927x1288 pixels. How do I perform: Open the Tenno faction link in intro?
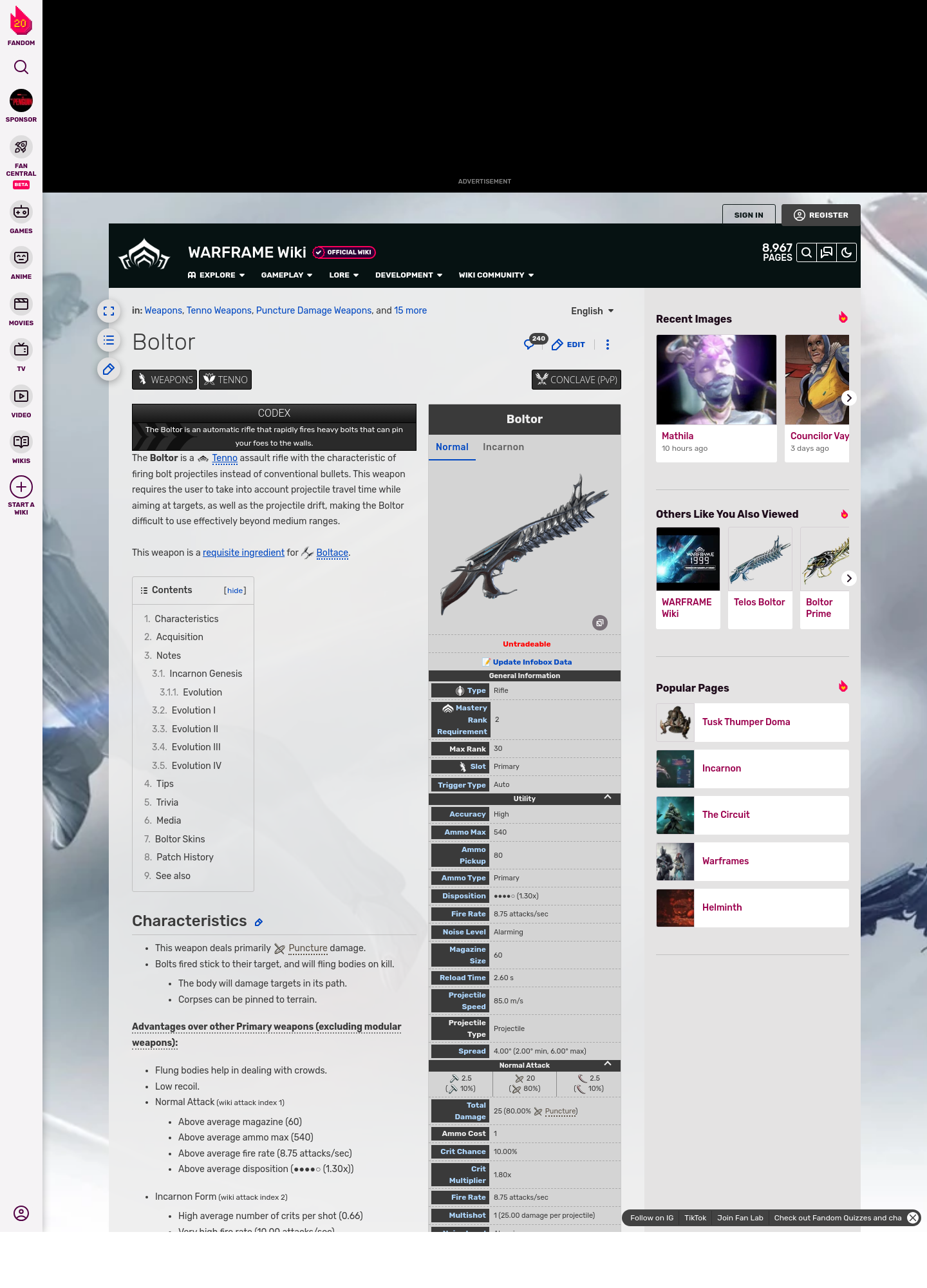coord(225,458)
